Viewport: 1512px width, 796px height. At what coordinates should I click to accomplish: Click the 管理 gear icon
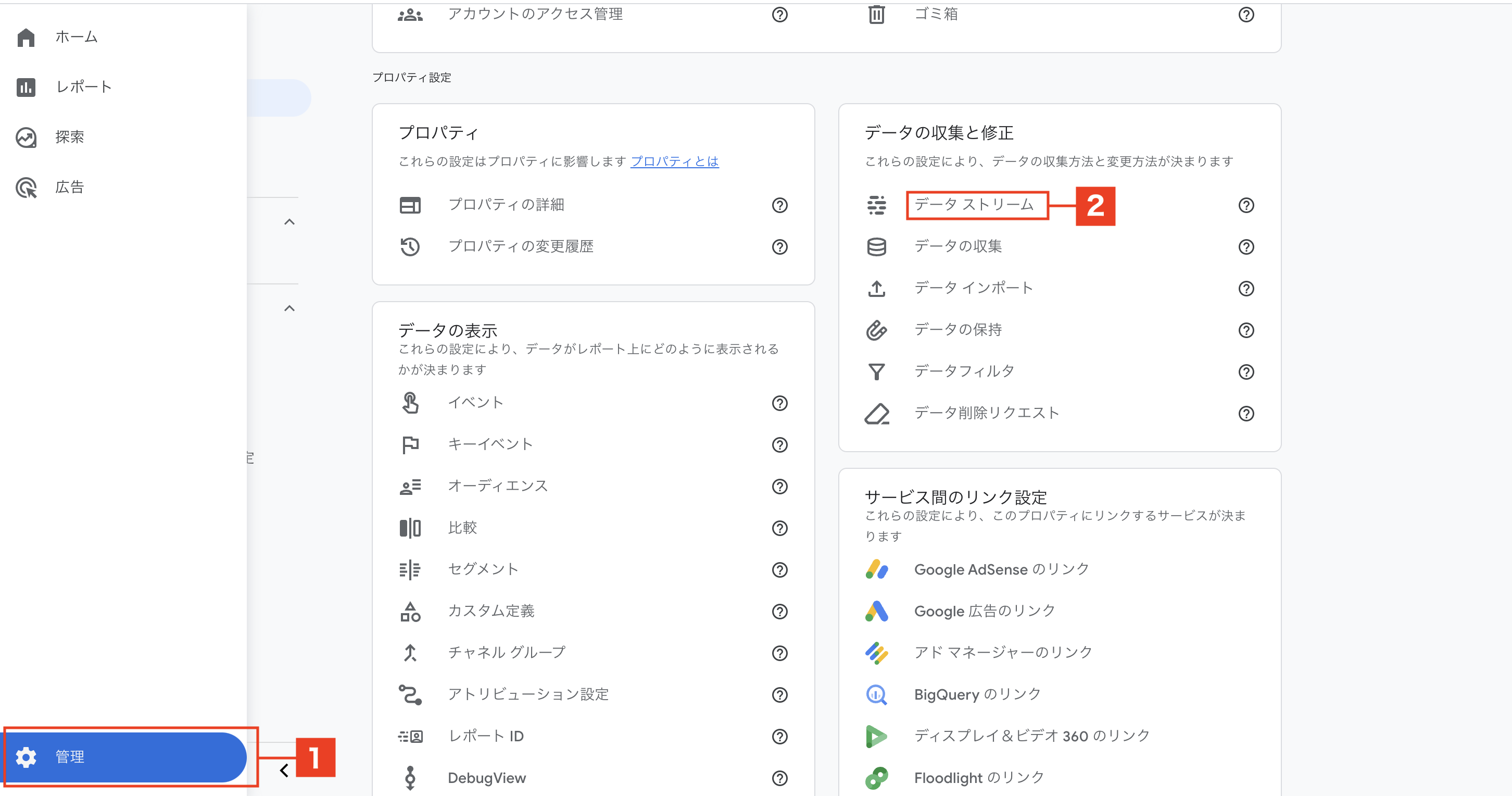(26, 756)
